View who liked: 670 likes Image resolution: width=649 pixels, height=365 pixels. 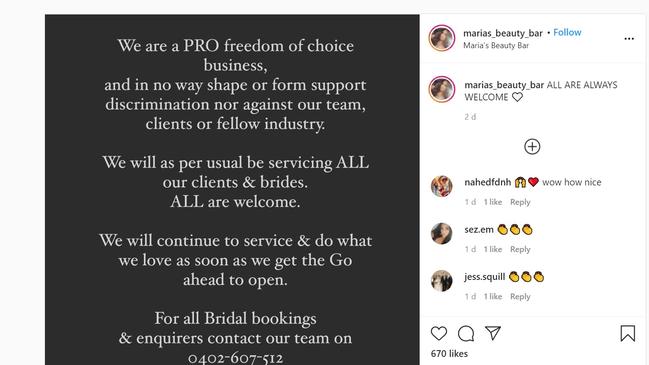449,353
